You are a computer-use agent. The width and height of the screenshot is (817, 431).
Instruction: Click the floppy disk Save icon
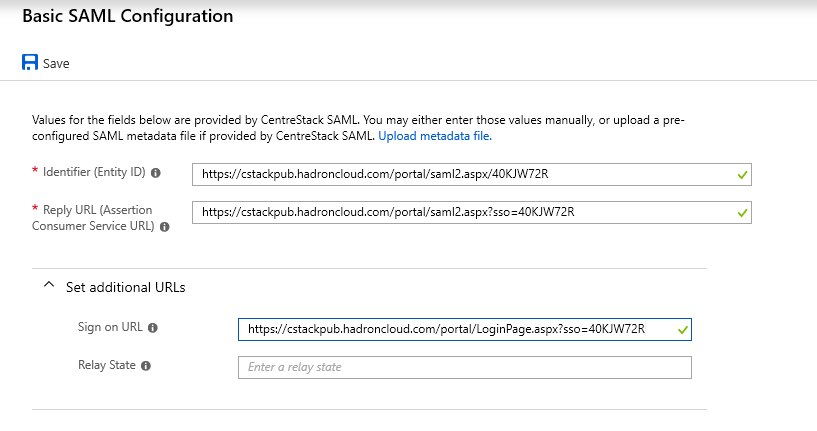pyautogui.click(x=30, y=63)
